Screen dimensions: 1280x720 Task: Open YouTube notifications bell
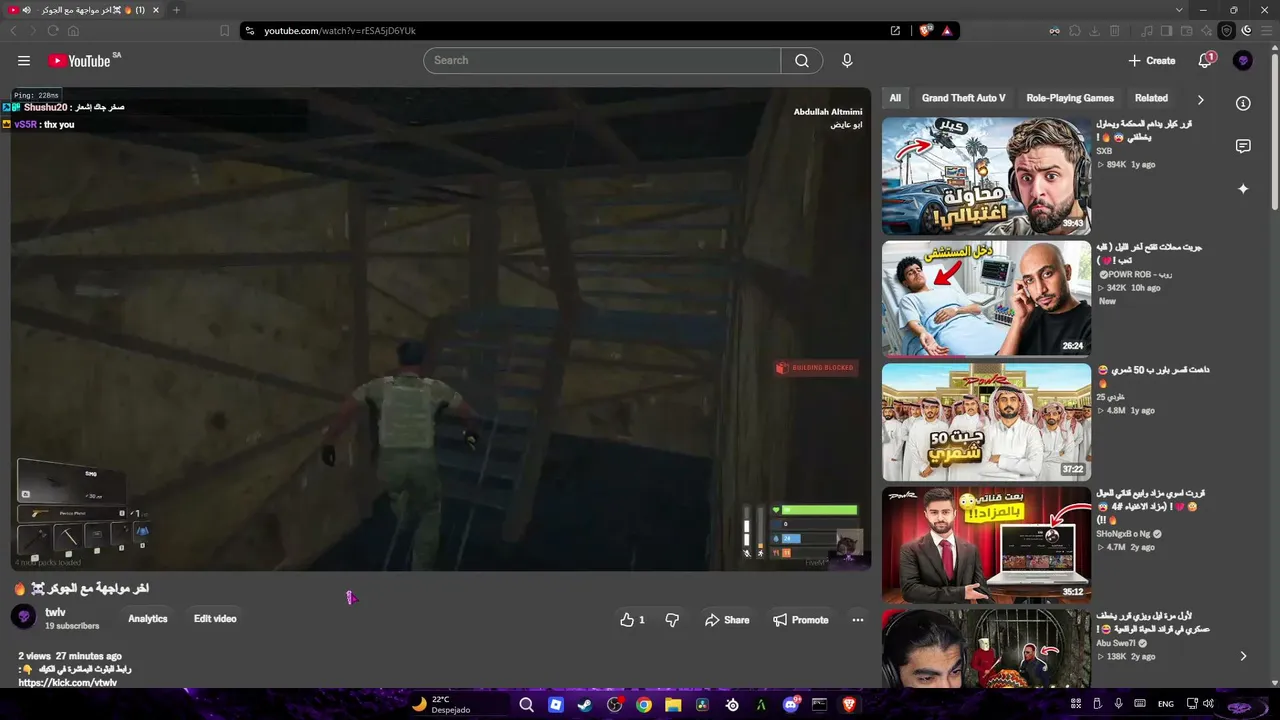[x=1205, y=61]
